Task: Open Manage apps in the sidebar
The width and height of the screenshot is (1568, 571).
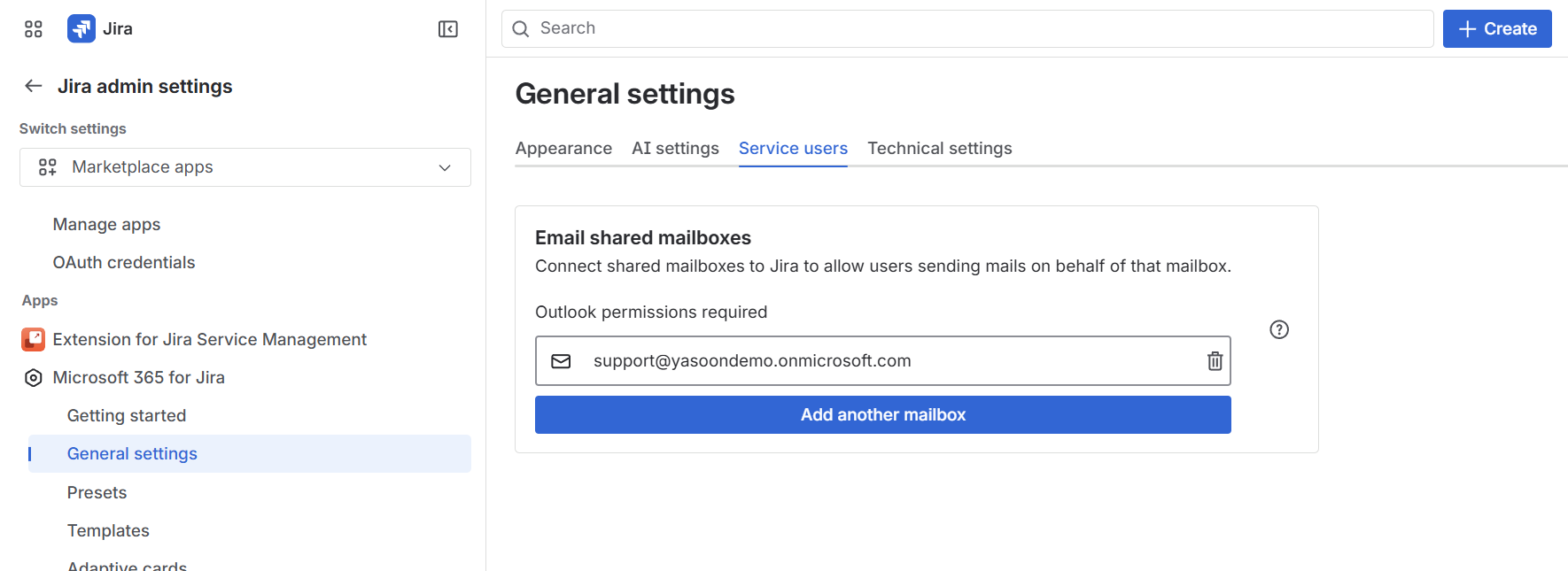Action: 106,225
